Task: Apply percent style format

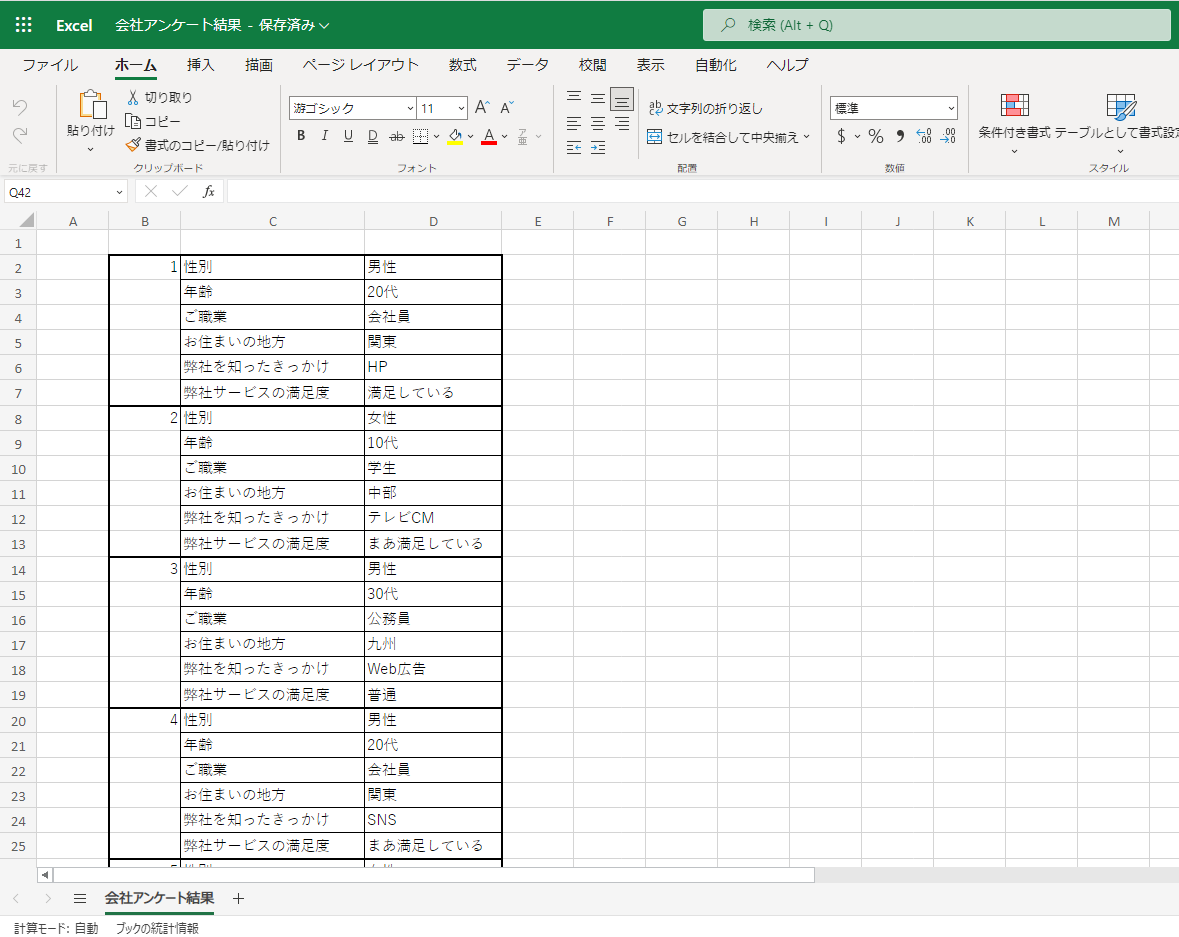Action: coord(875,136)
